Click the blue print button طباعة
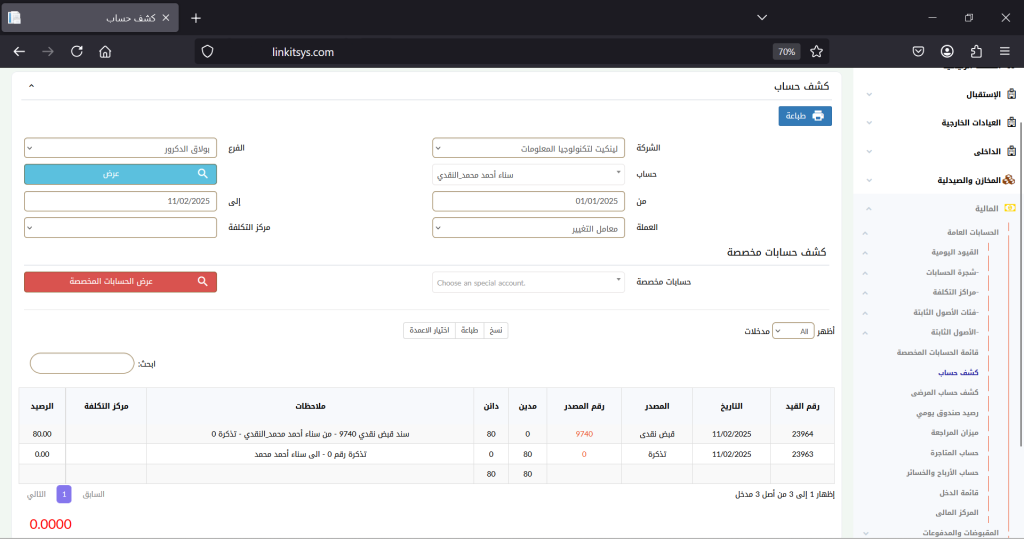1024x539 pixels. (x=804, y=116)
